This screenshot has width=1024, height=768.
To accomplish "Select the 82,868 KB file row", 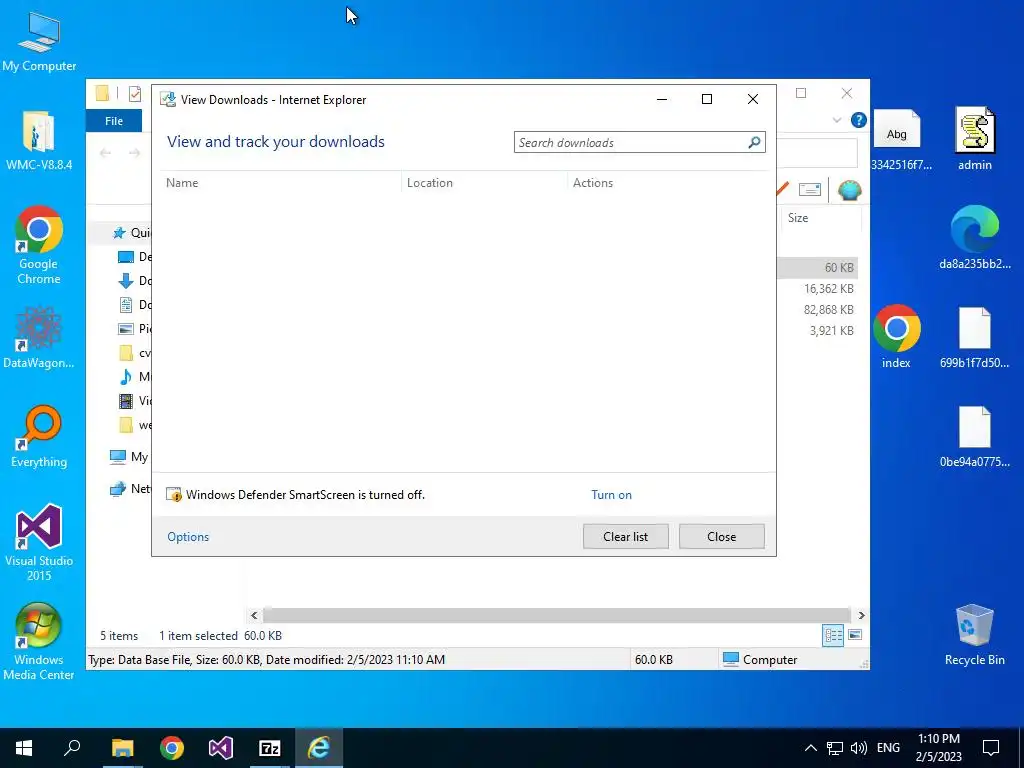I will (x=816, y=310).
